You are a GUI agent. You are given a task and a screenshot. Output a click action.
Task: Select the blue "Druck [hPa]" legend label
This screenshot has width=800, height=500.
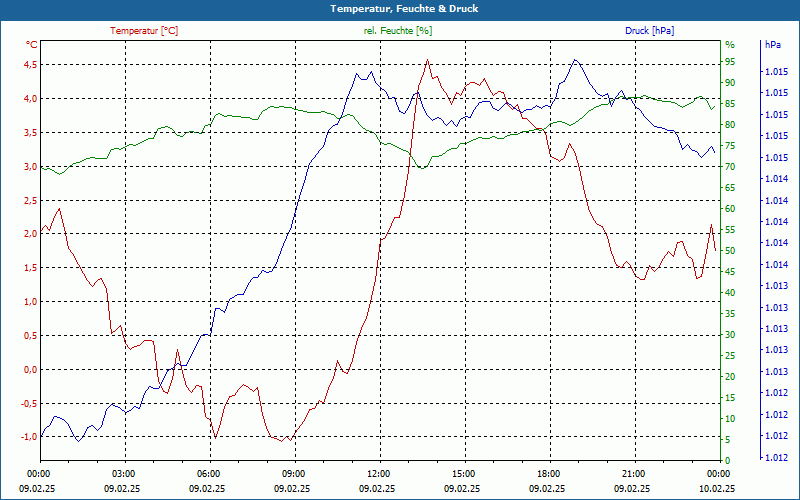click(649, 31)
